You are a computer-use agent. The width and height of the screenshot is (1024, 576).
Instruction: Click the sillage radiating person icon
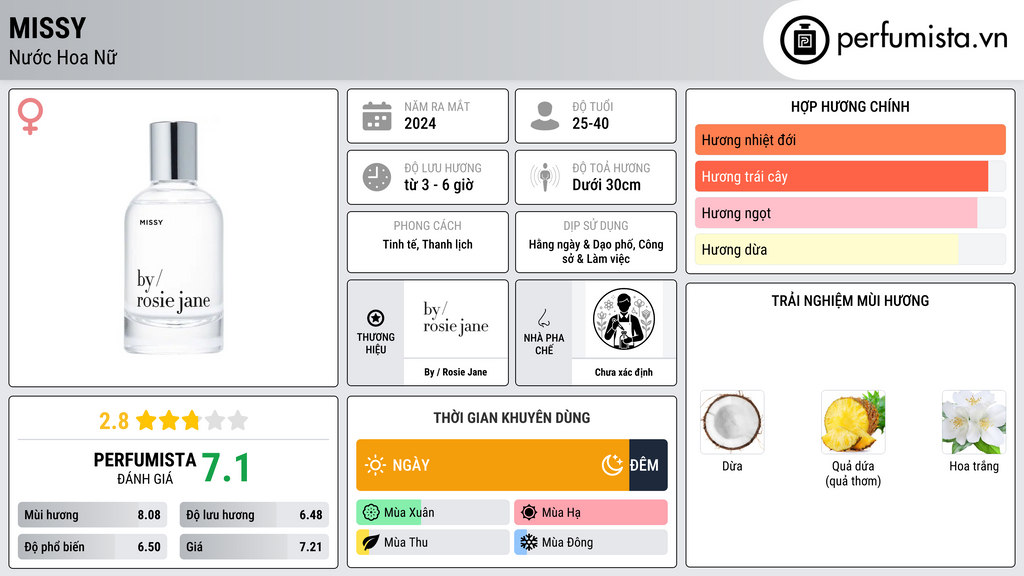tap(545, 177)
